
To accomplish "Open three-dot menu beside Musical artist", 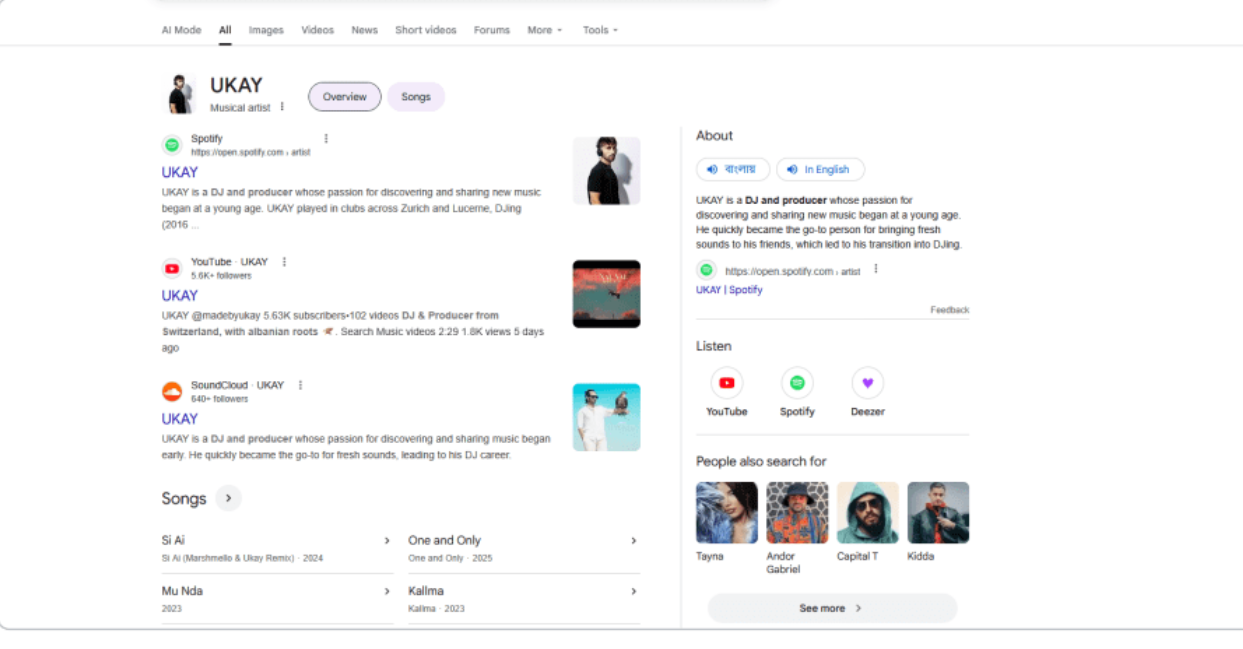I will point(282,107).
